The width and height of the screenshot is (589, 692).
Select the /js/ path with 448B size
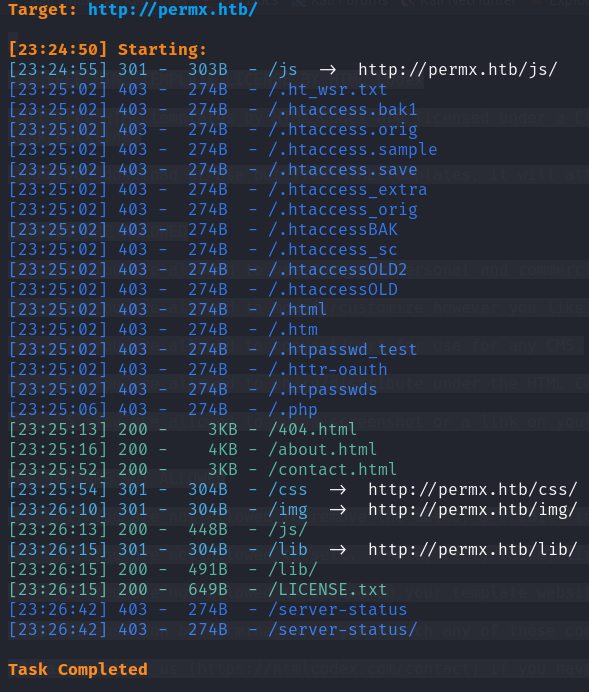tap(288, 530)
